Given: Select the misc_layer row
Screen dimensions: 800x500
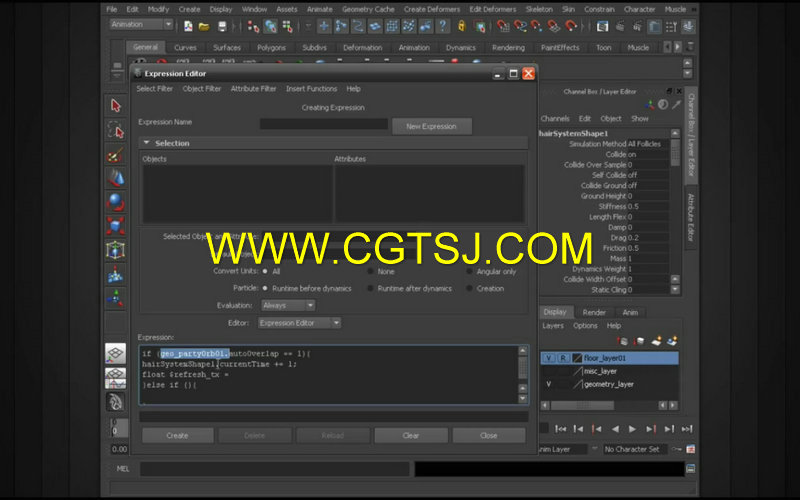Looking at the screenshot, I should coord(610,371).
